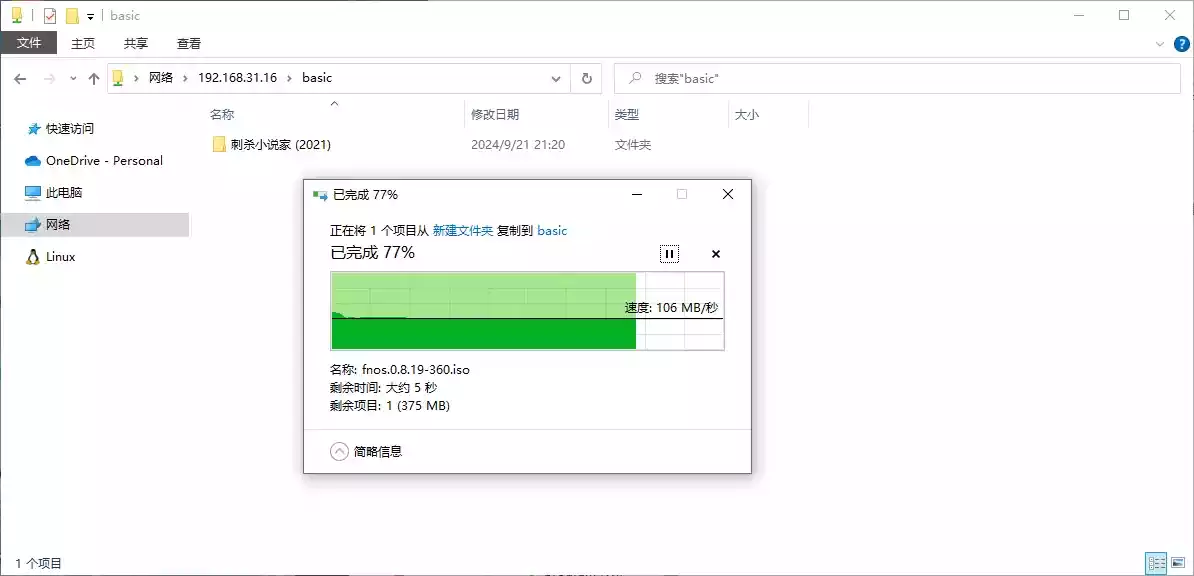Open the 文件 menu tab

(29, 43)
